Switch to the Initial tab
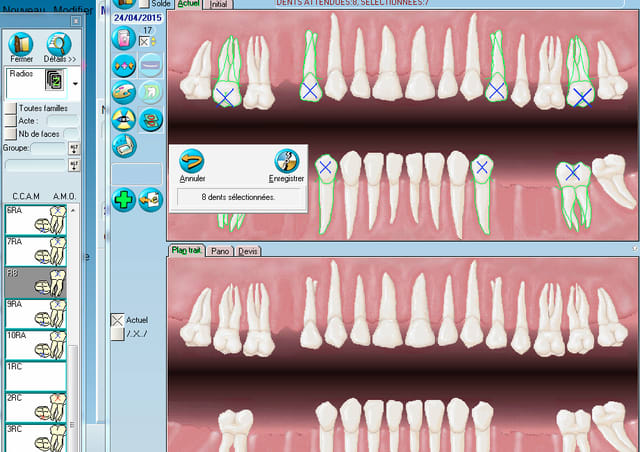The height and width of the screenshot is (452, 640). point(218,4)
